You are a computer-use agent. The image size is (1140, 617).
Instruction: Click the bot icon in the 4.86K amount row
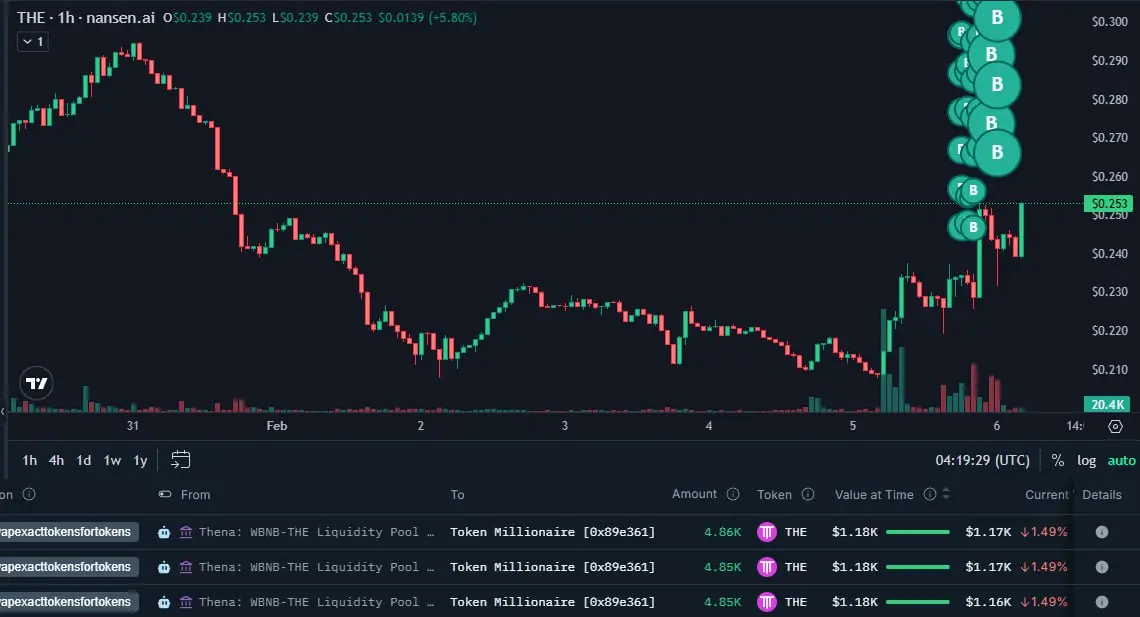point(164,532)
